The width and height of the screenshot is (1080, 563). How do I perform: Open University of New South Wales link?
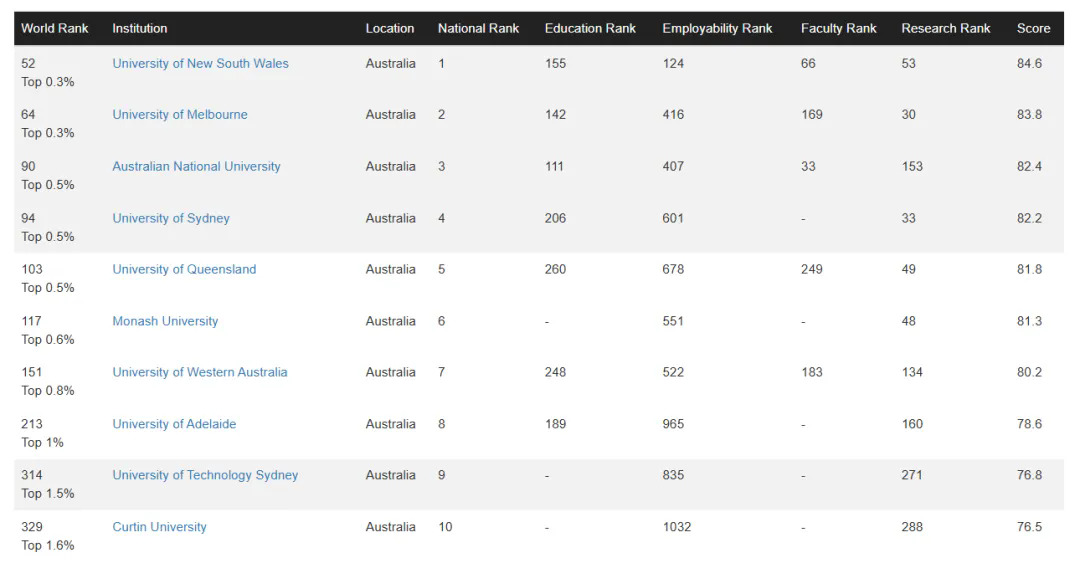[200, 63]
